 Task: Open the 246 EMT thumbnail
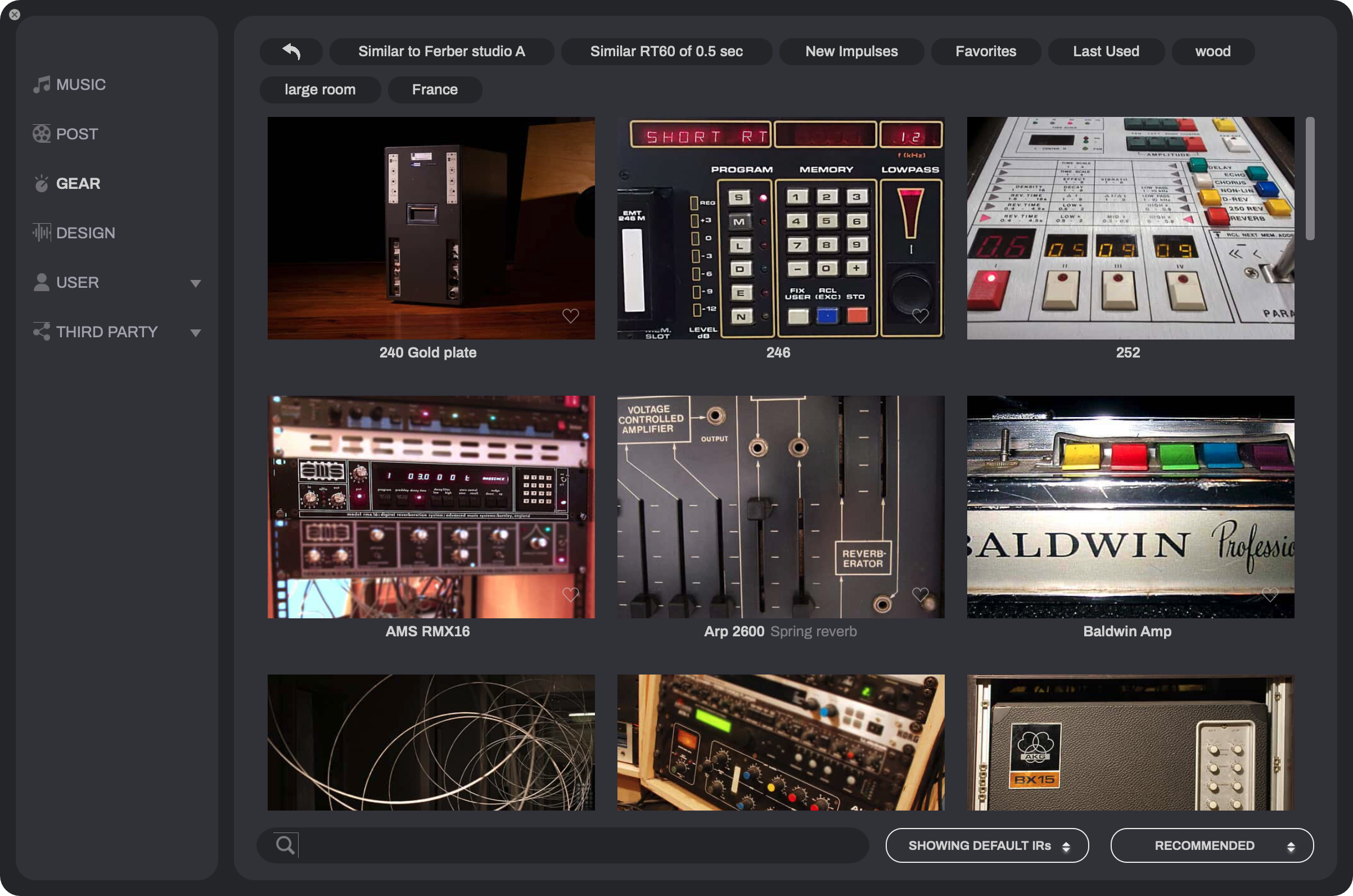click(x=781, y=228)
